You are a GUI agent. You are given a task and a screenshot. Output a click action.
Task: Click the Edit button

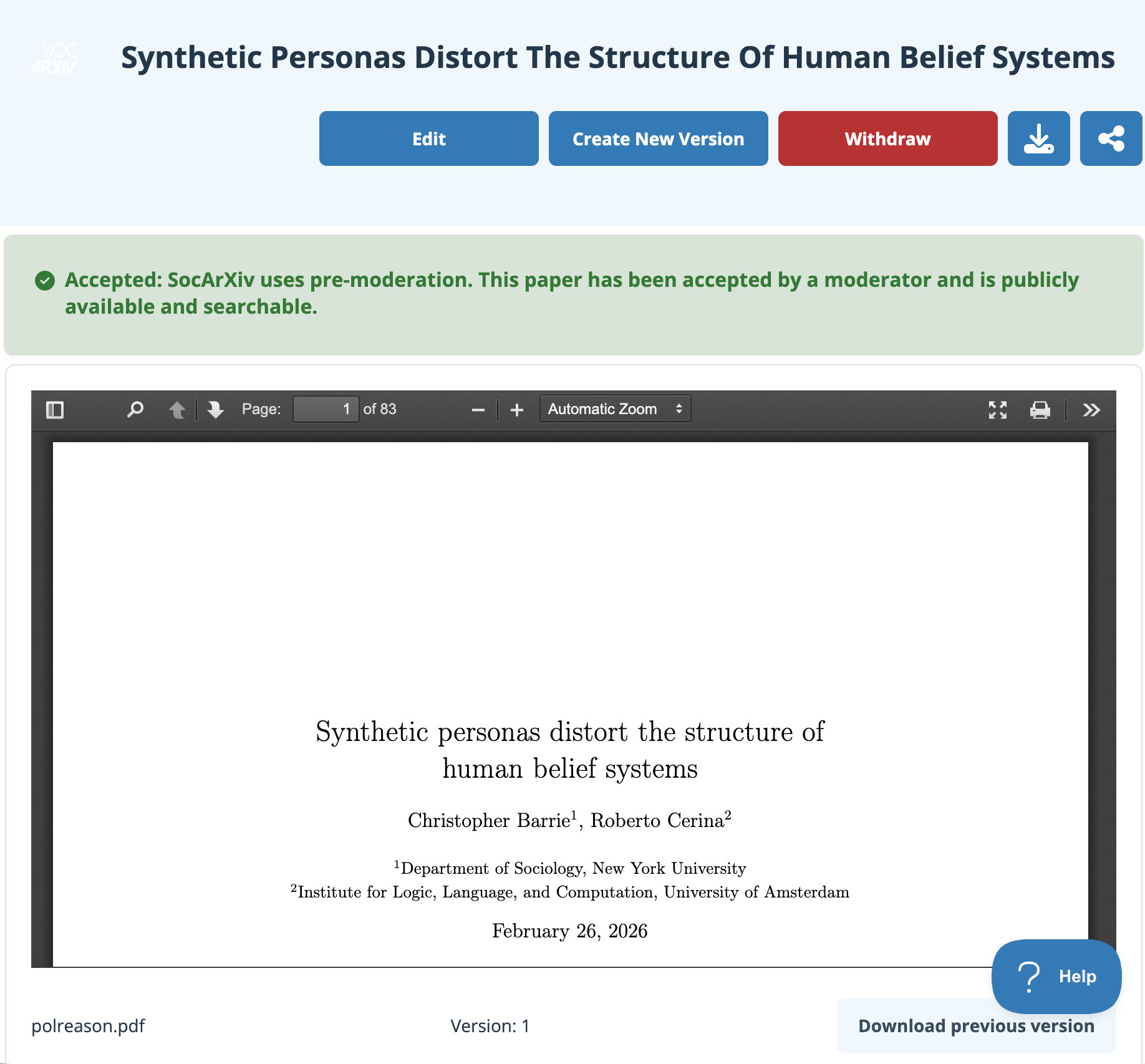428,138
